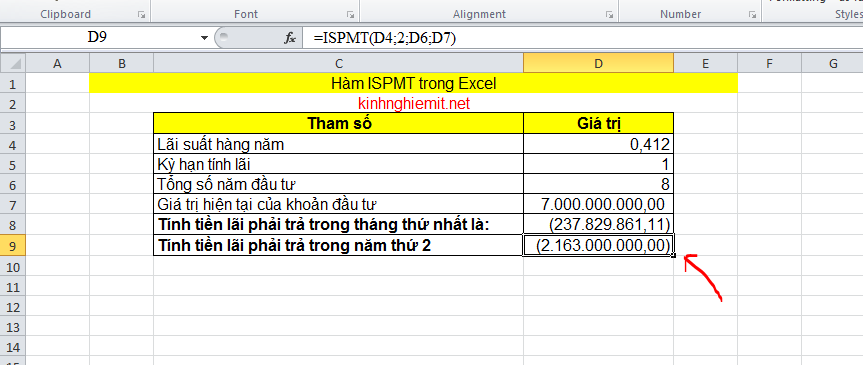
Task: Select row 11 header
Action: [13, 286]
